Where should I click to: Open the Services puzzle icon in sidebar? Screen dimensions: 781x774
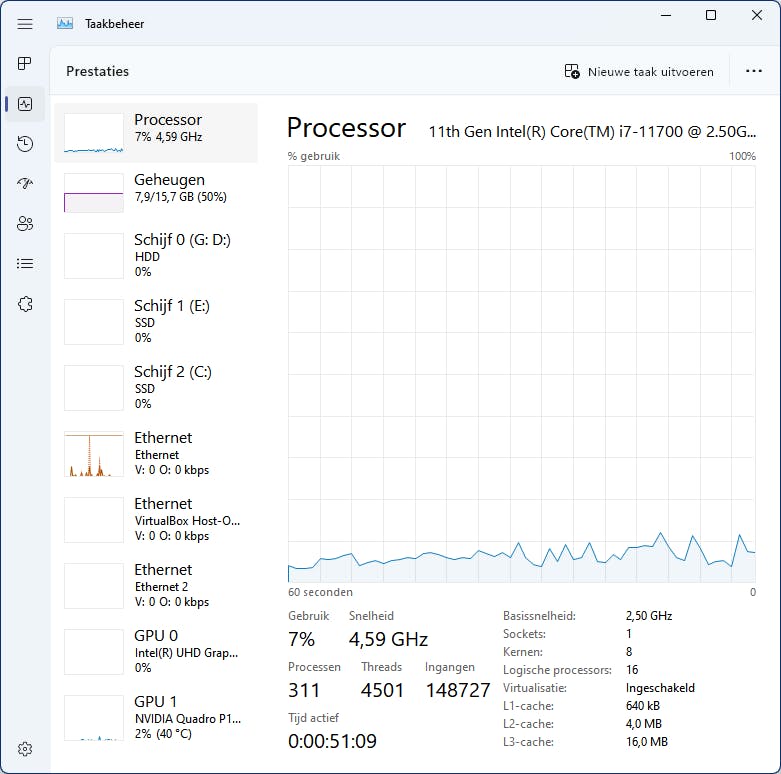[x=25, y=304]
